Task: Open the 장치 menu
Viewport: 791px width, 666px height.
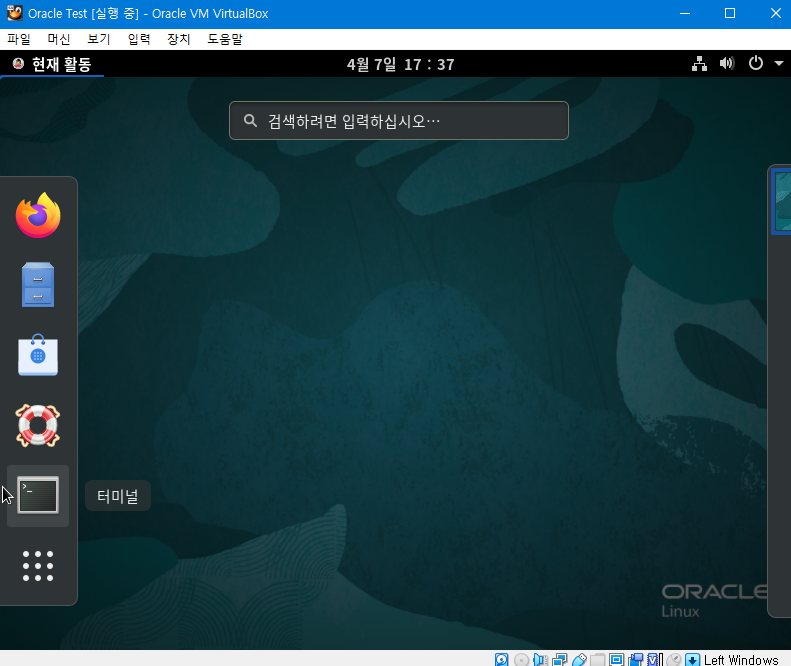Action: tap(179, 39)
